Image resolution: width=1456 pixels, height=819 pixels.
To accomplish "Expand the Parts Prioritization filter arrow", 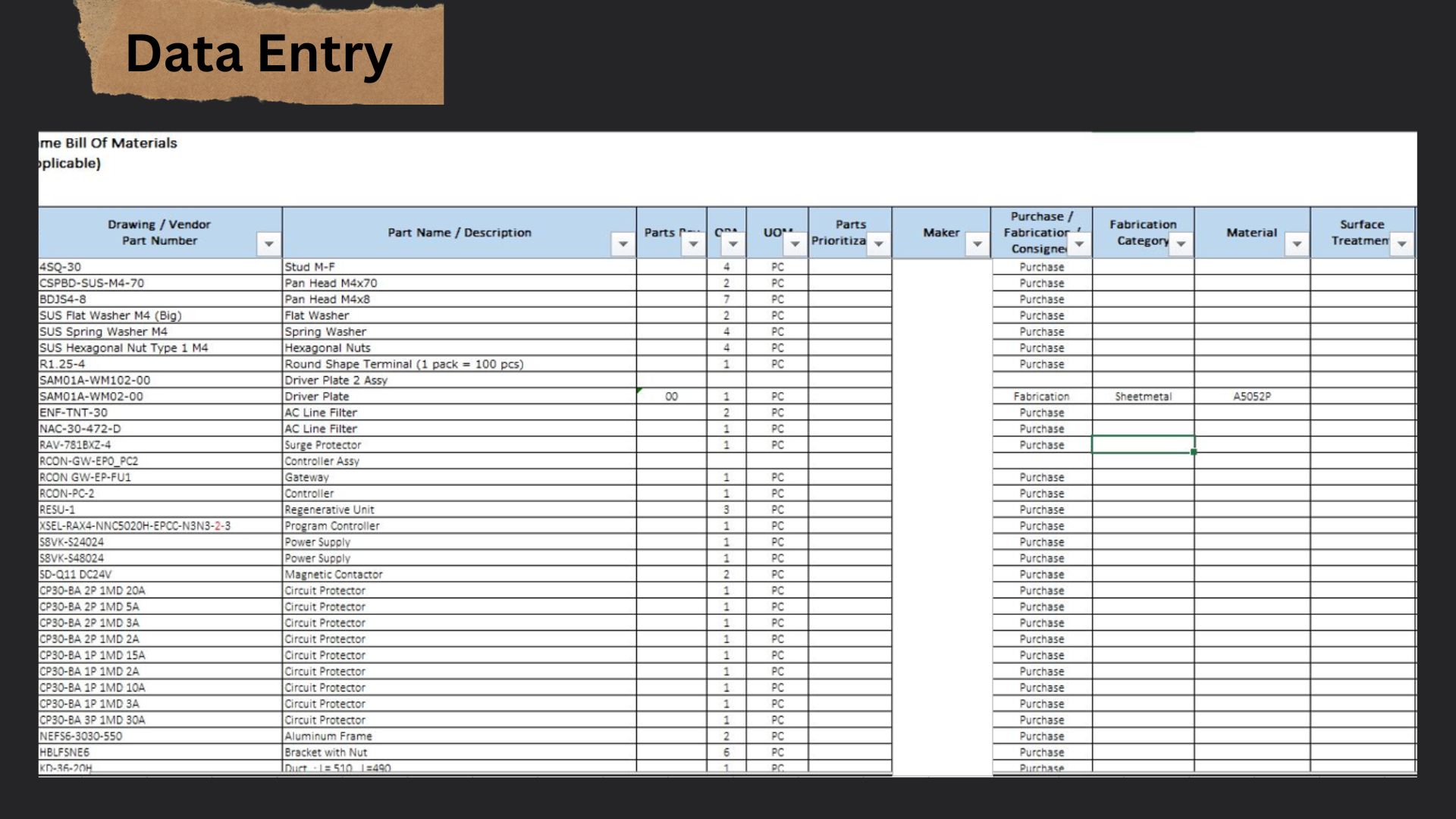I will pos(878,244).
